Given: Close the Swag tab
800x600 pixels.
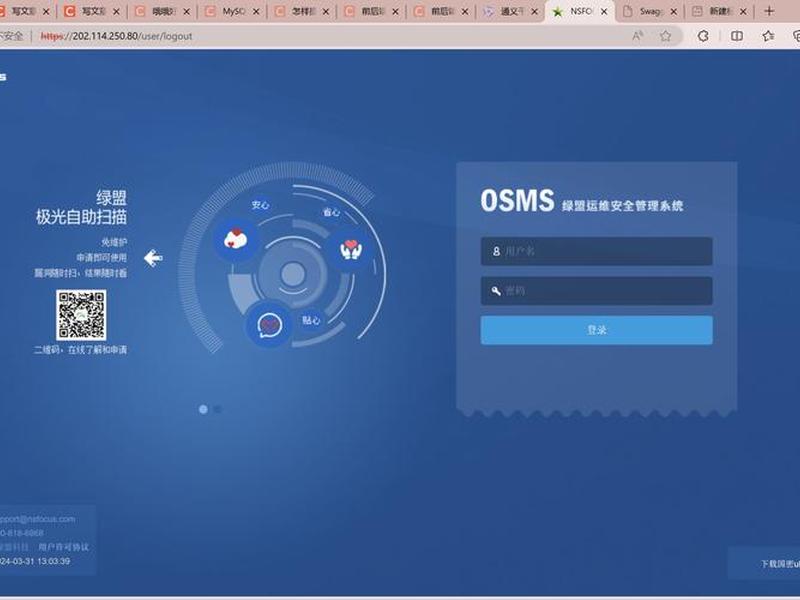Looking at the screenshot, I should pyautogui.click(x=673, y=11).
